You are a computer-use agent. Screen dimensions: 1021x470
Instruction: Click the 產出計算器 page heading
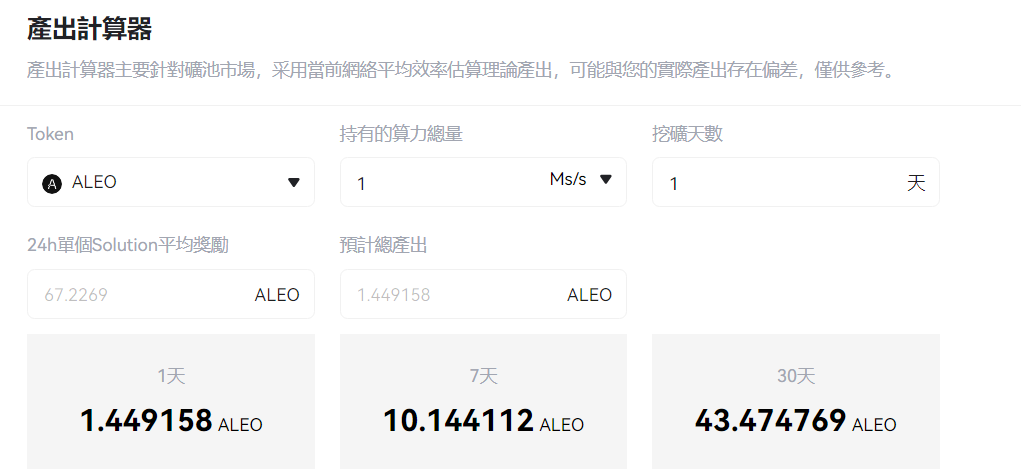click(89, 29)
